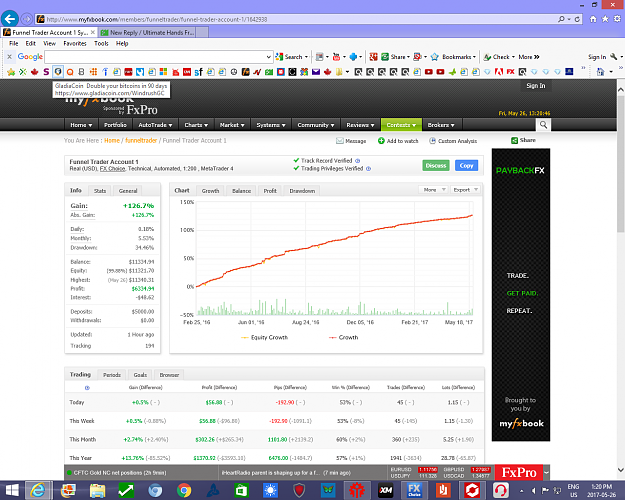
Task: Click into the Google toolbar search field
Action: tap(155, 57)
